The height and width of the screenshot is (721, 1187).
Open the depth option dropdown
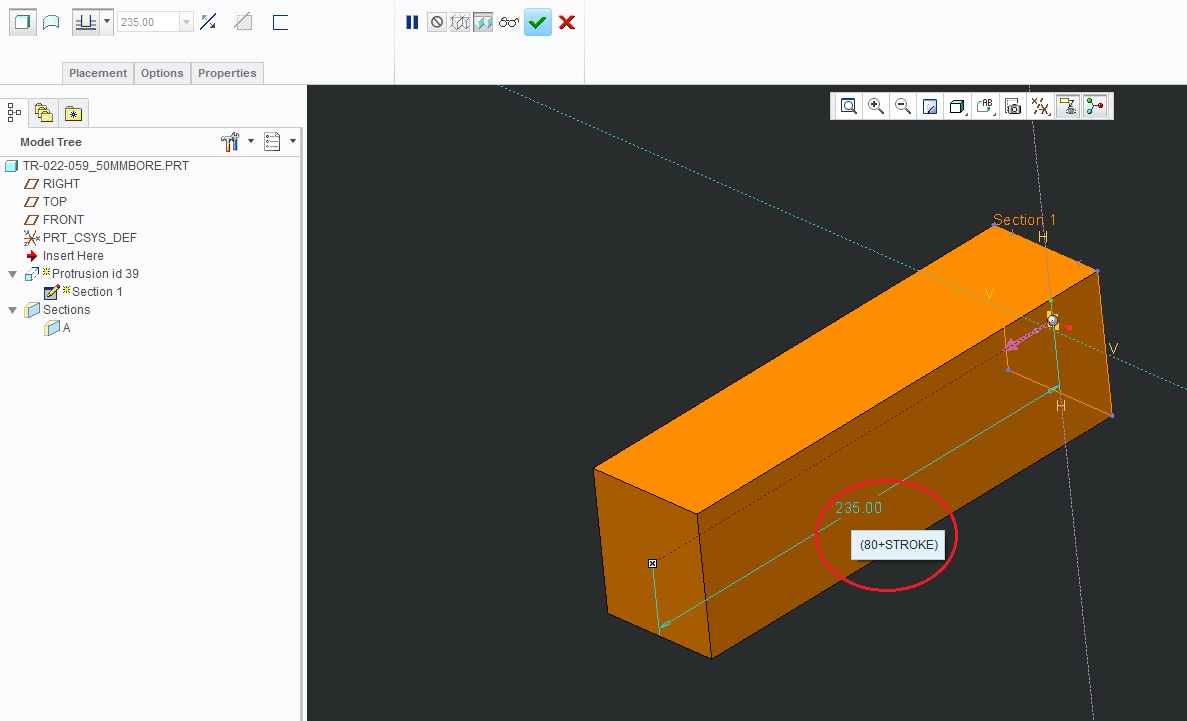(x=105, y=21)
